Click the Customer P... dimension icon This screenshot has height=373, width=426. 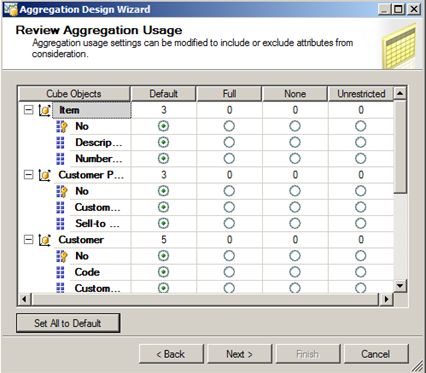[x=44, y=175]
